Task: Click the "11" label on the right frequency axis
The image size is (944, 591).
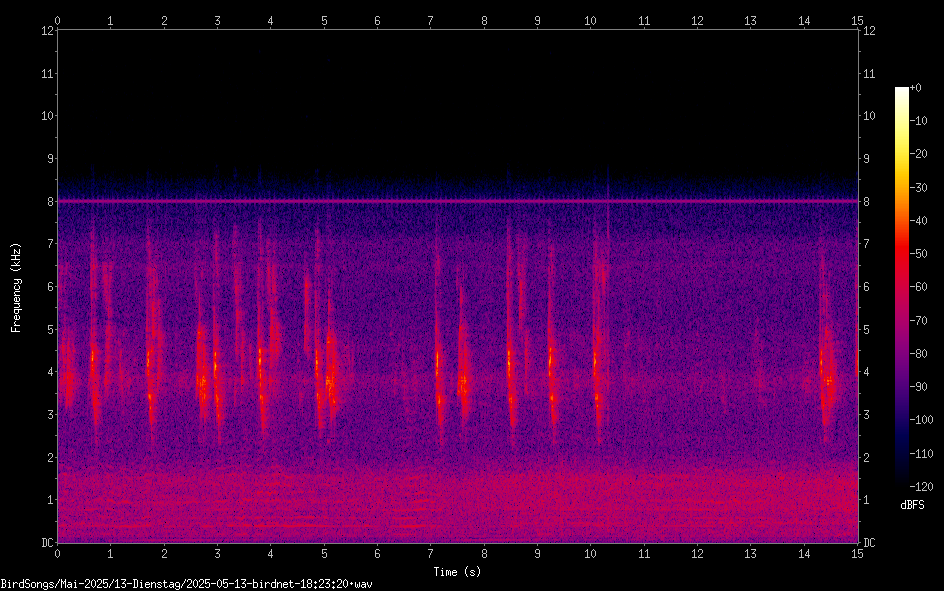Action: (x=869, y=73)
